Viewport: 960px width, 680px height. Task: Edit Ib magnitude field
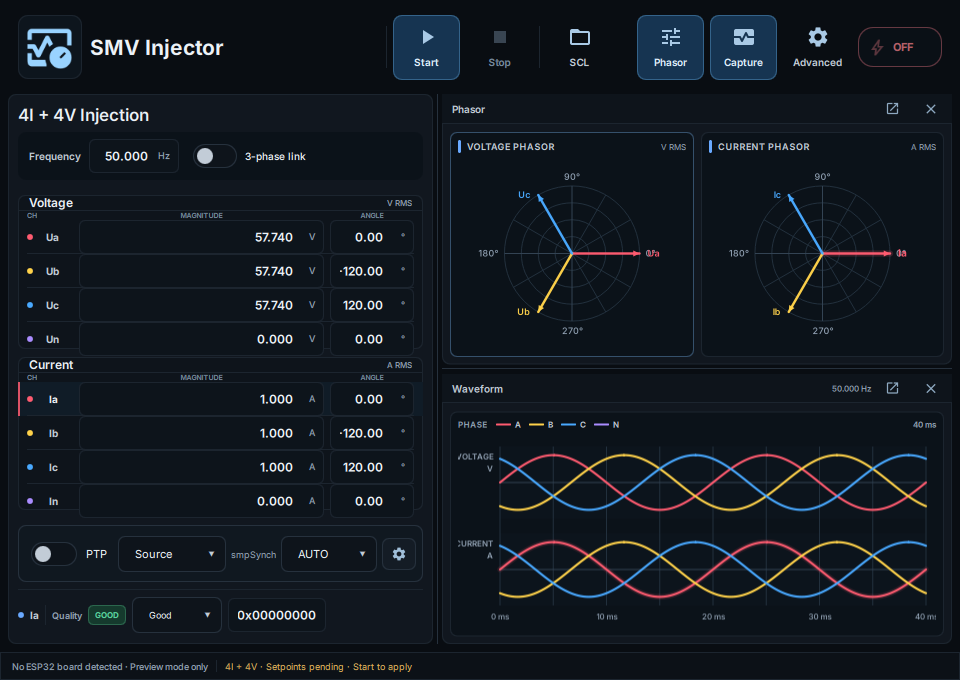202,433
